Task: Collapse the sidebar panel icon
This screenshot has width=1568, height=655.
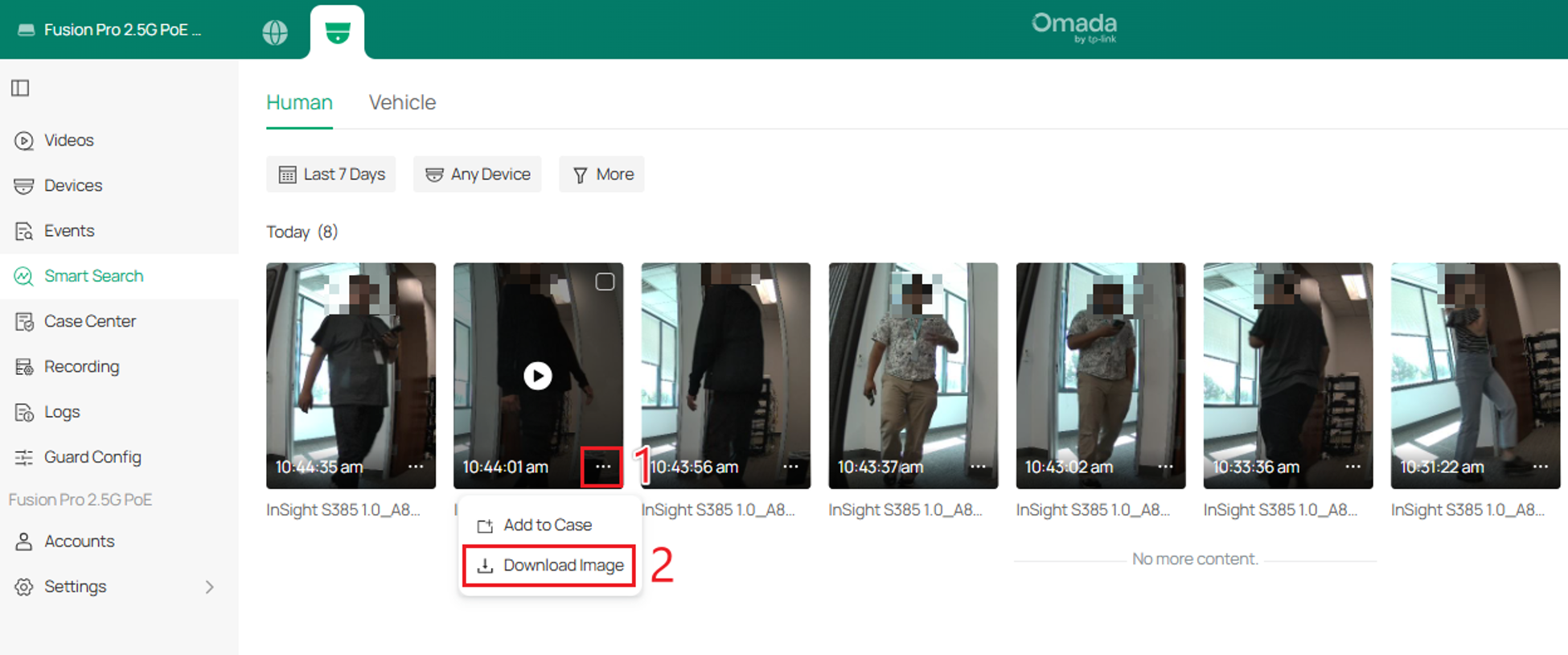Action: coord(20,88)
